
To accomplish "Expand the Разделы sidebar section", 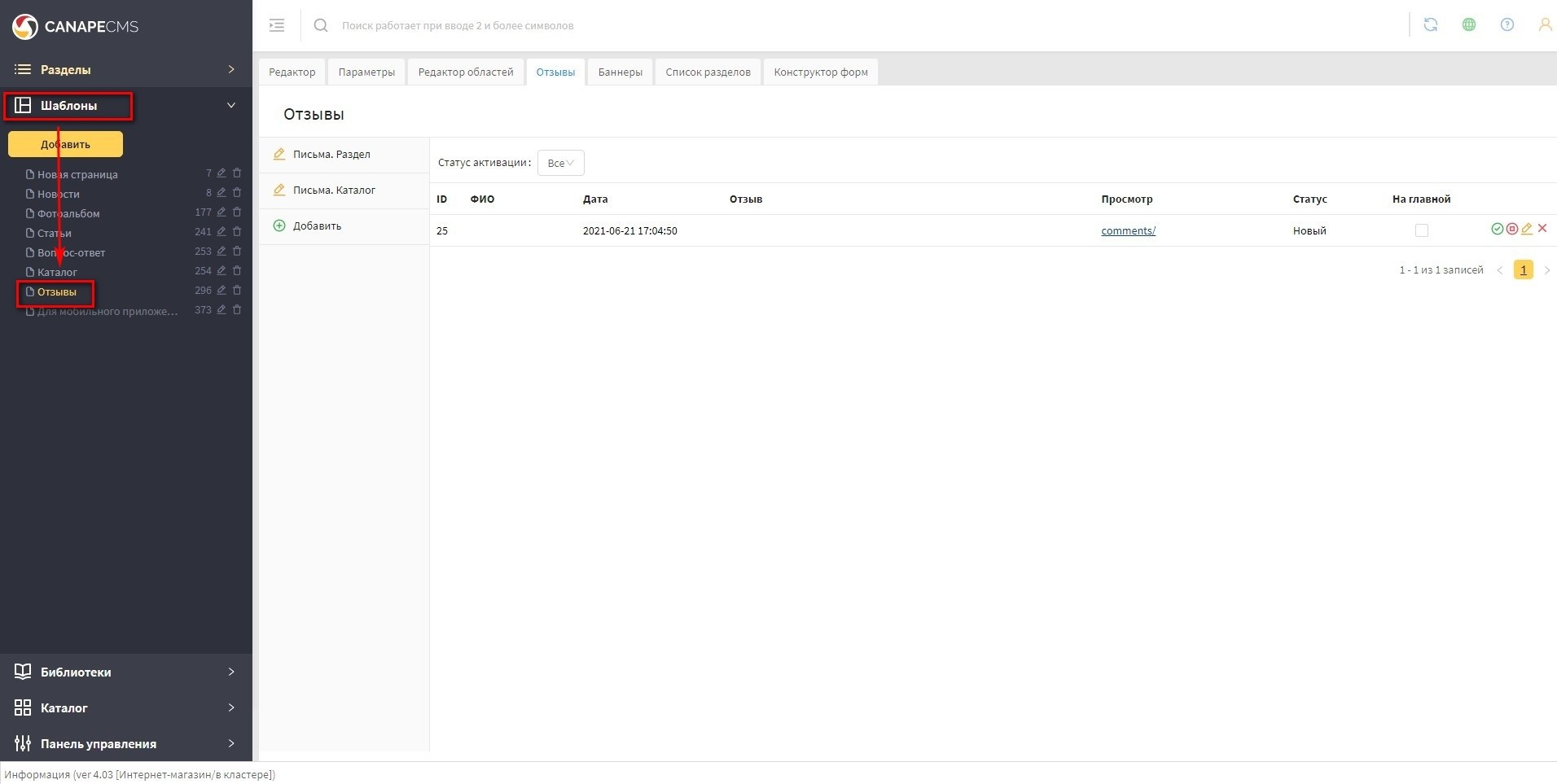I will click(x=126, y=70).
